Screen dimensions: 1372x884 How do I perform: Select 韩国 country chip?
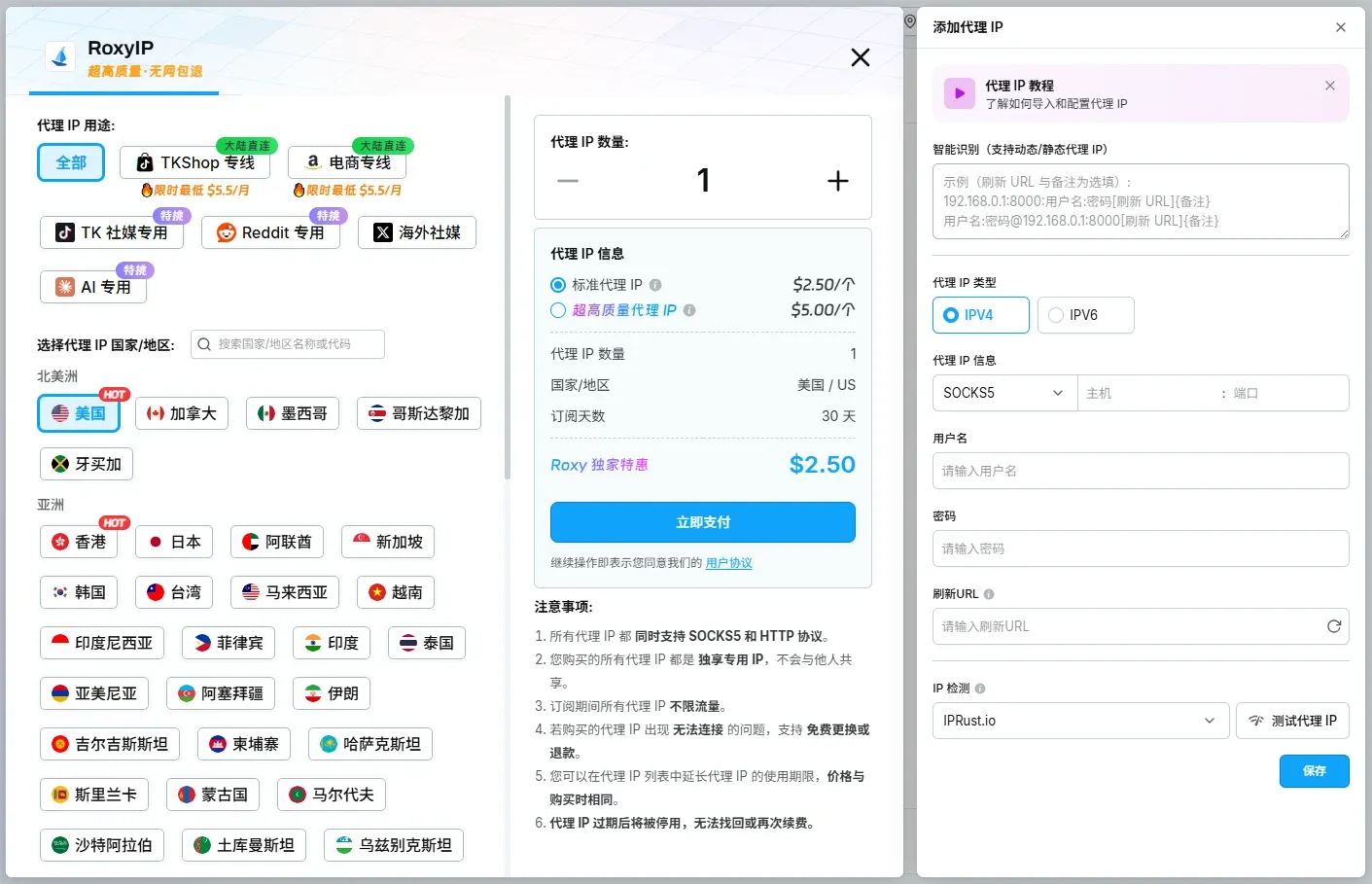point(79,592)
